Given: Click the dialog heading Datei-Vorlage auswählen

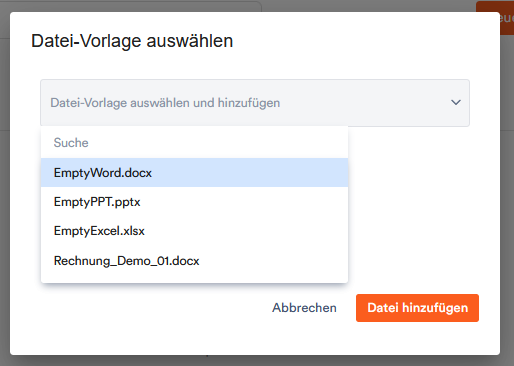Looking at the screenshot, I should [132, 41].
